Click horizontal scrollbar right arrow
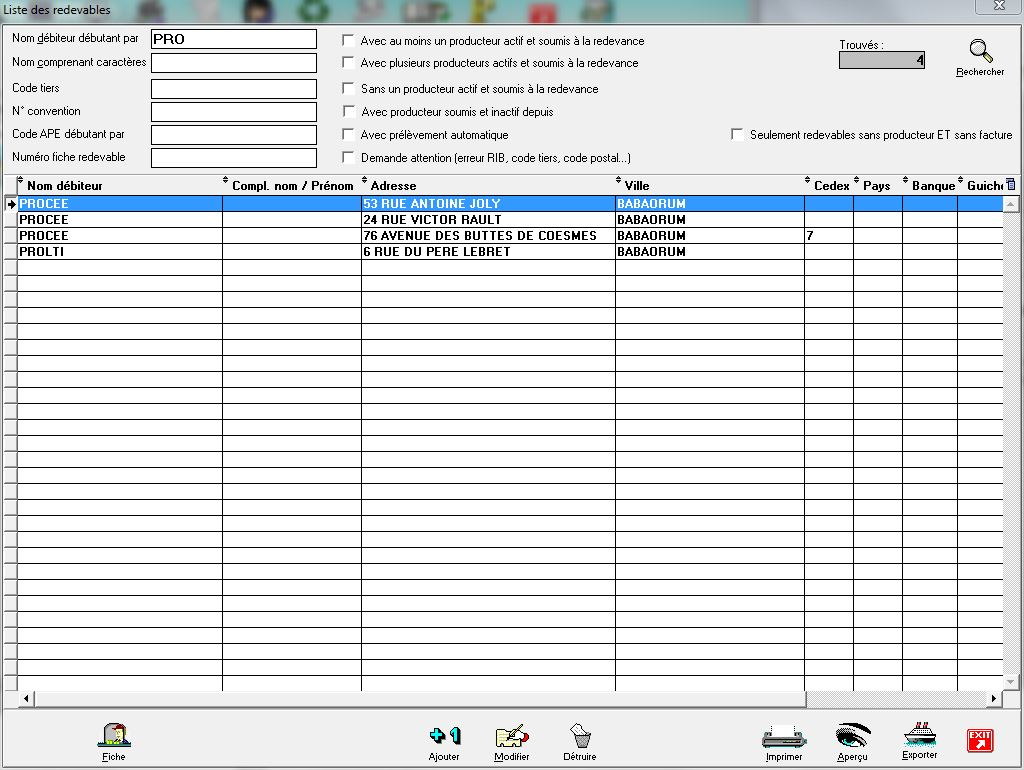 click(x=994, y=698)
